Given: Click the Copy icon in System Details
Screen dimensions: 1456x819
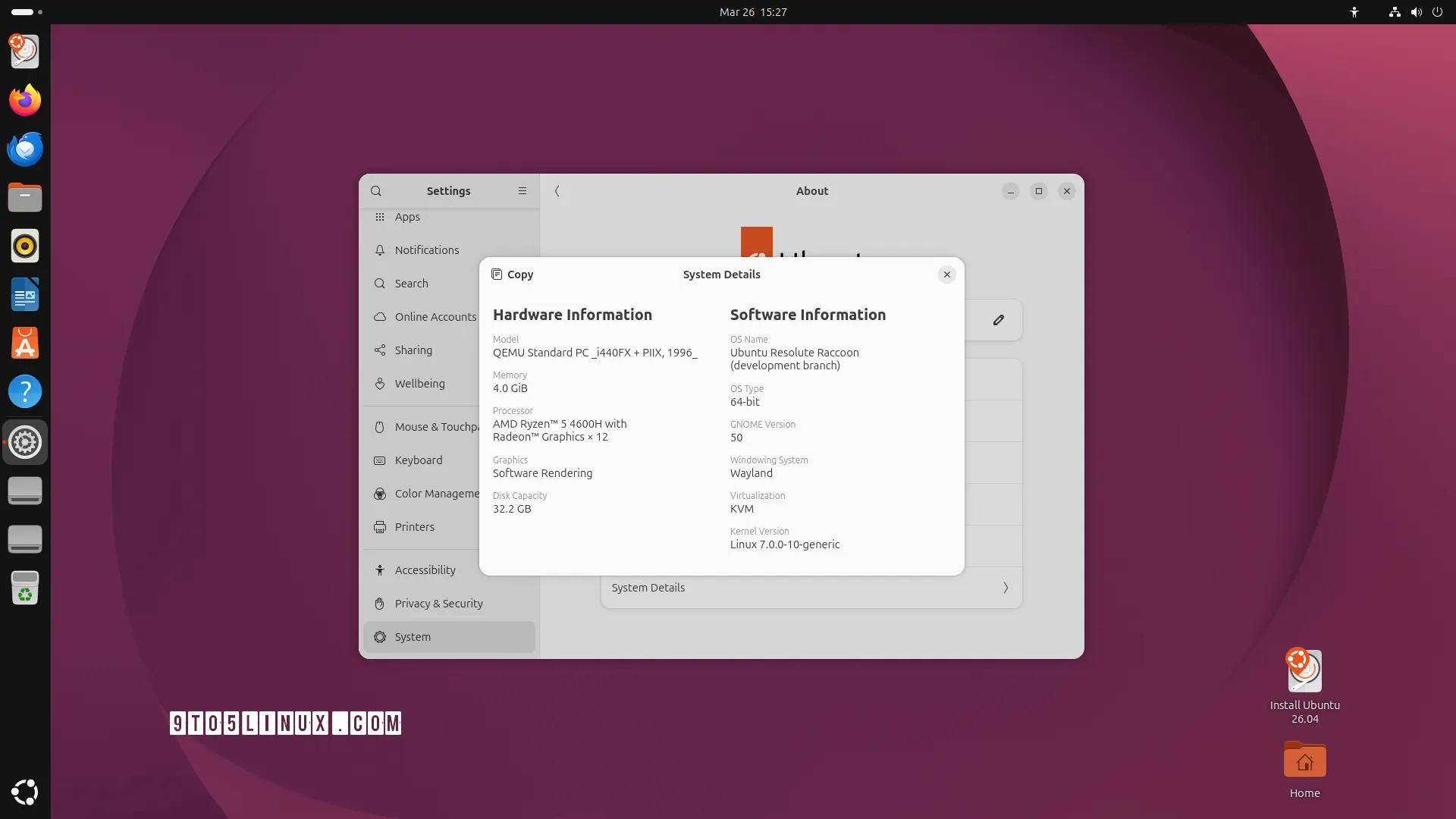Looking at the screenshot, I should coord(497,275).
